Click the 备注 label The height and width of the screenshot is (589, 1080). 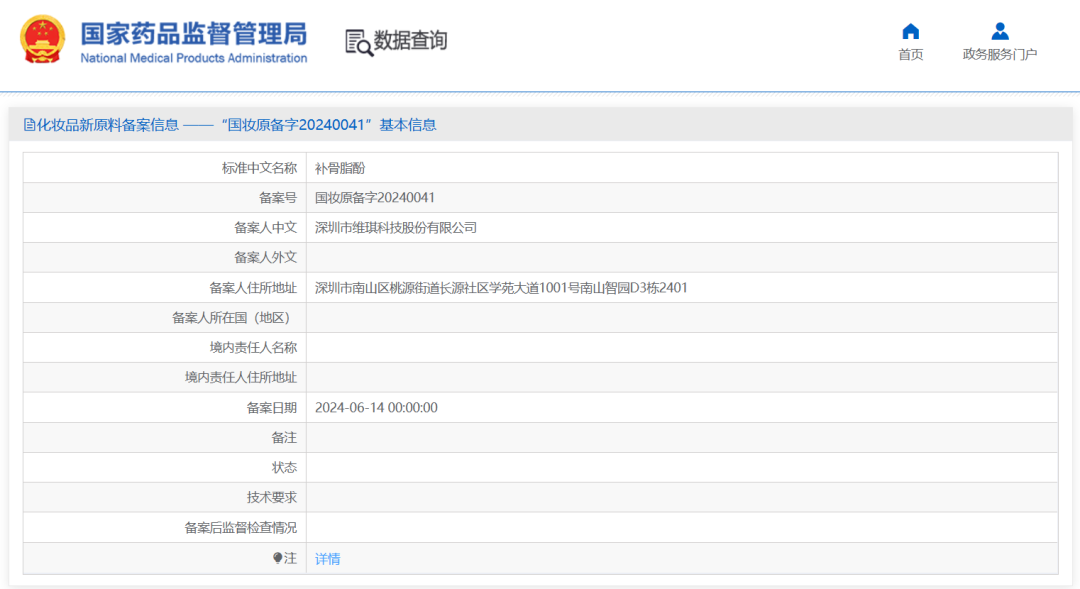(x=284, y=437)
